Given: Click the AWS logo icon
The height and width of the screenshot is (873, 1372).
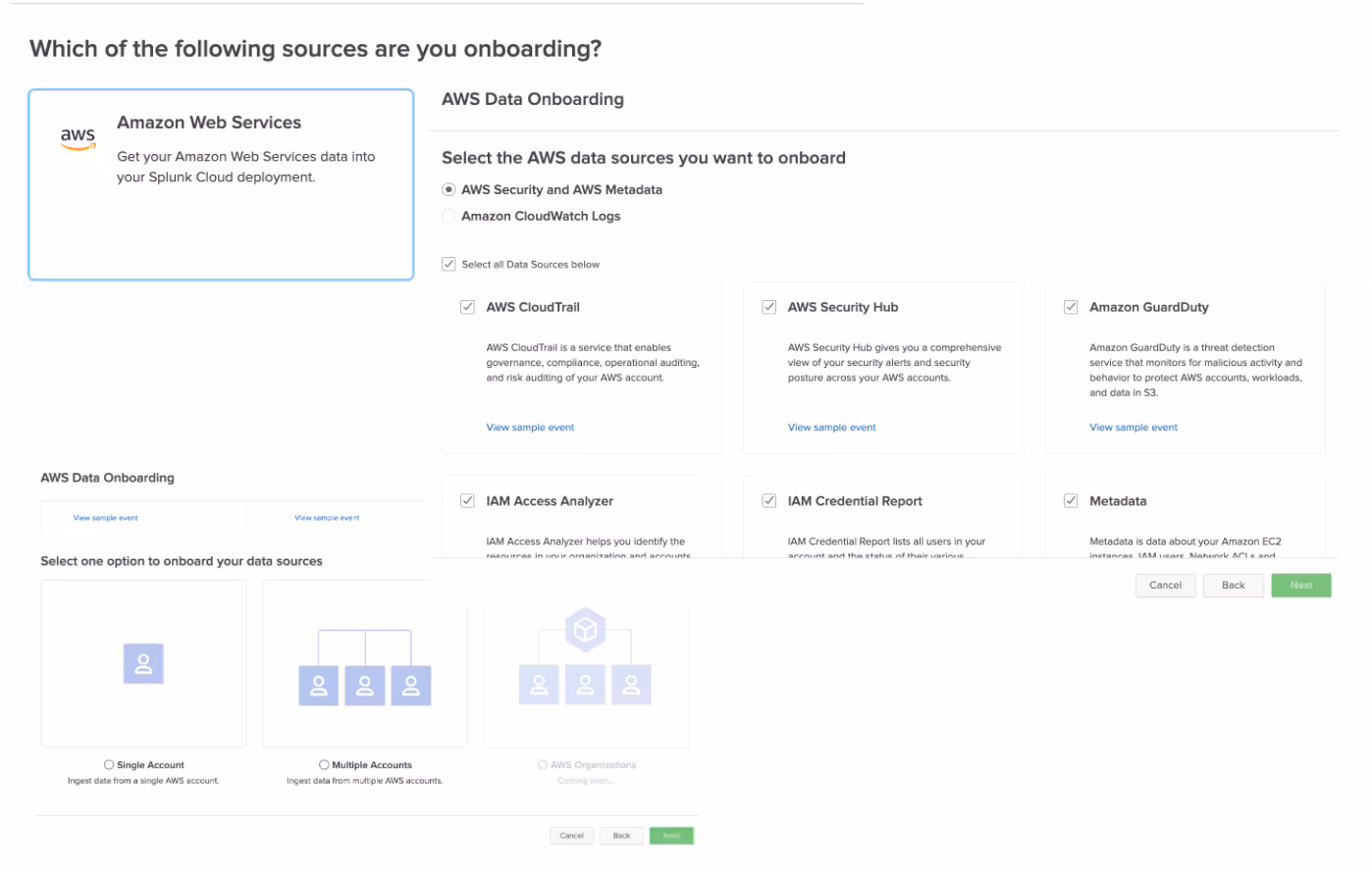Looking at the screenshot, I should (79, 139).
